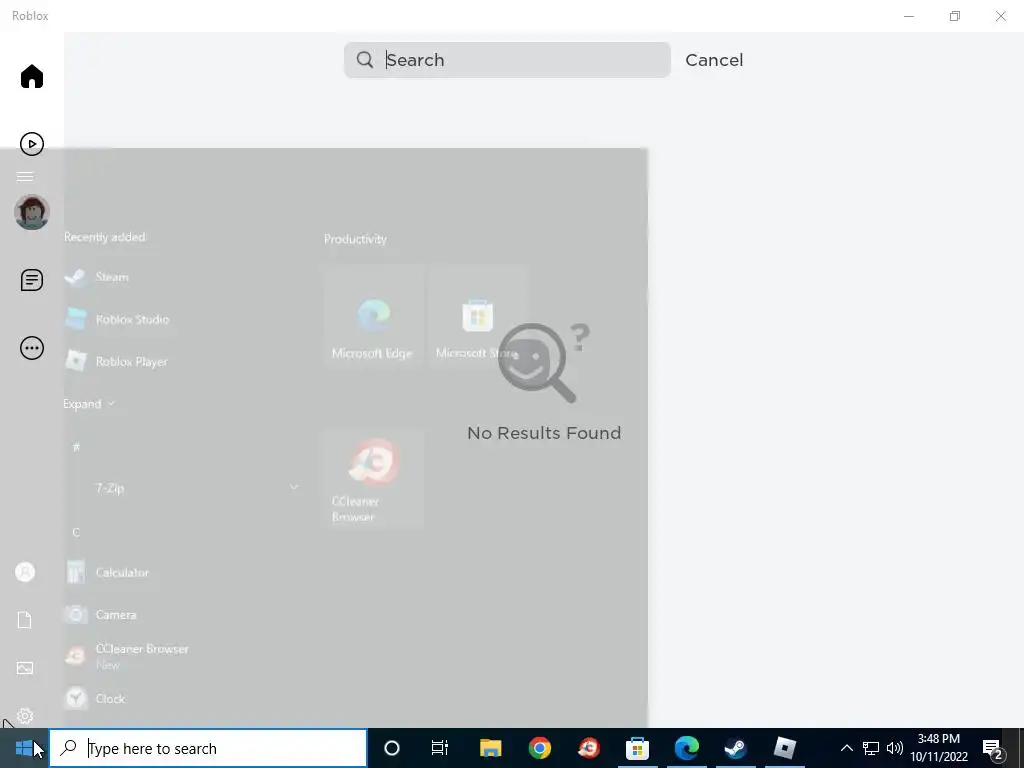Screen dimensions: 1024x768
Task: Click the # letter group header
Action: point(76,447)
